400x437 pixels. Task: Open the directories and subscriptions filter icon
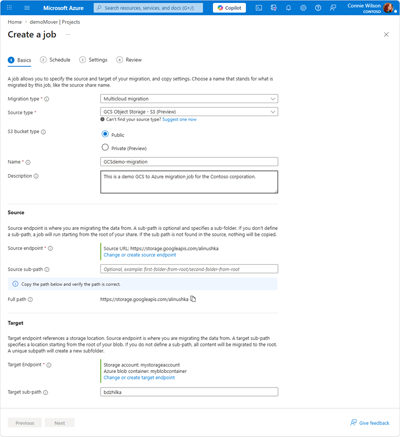(x=274, y=8)
